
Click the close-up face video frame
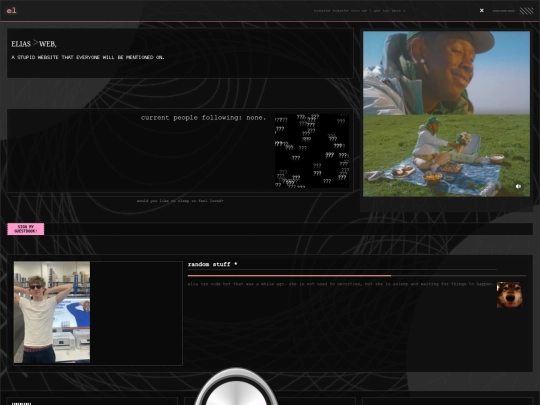(446, 73)
